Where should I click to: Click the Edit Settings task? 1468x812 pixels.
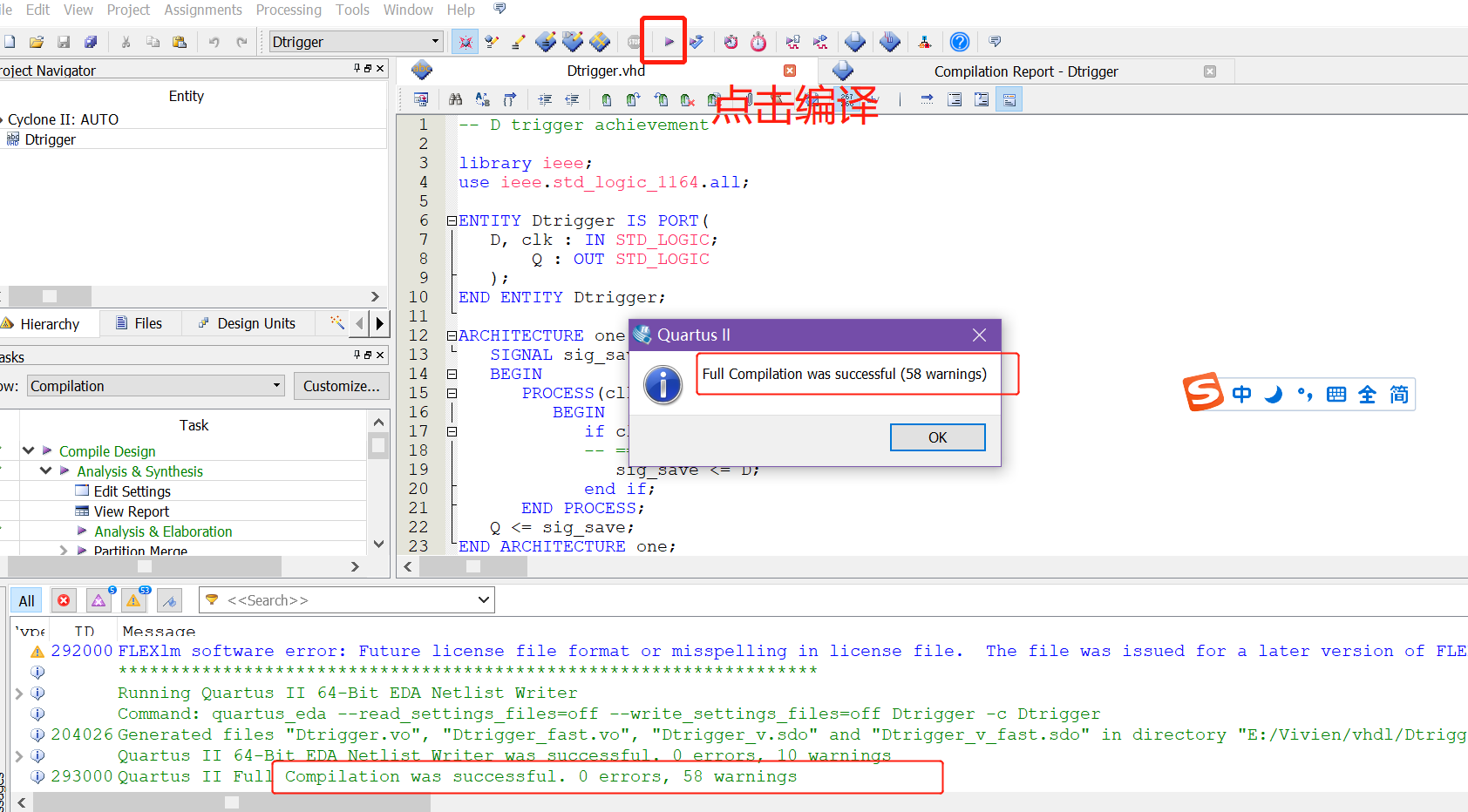133,491
